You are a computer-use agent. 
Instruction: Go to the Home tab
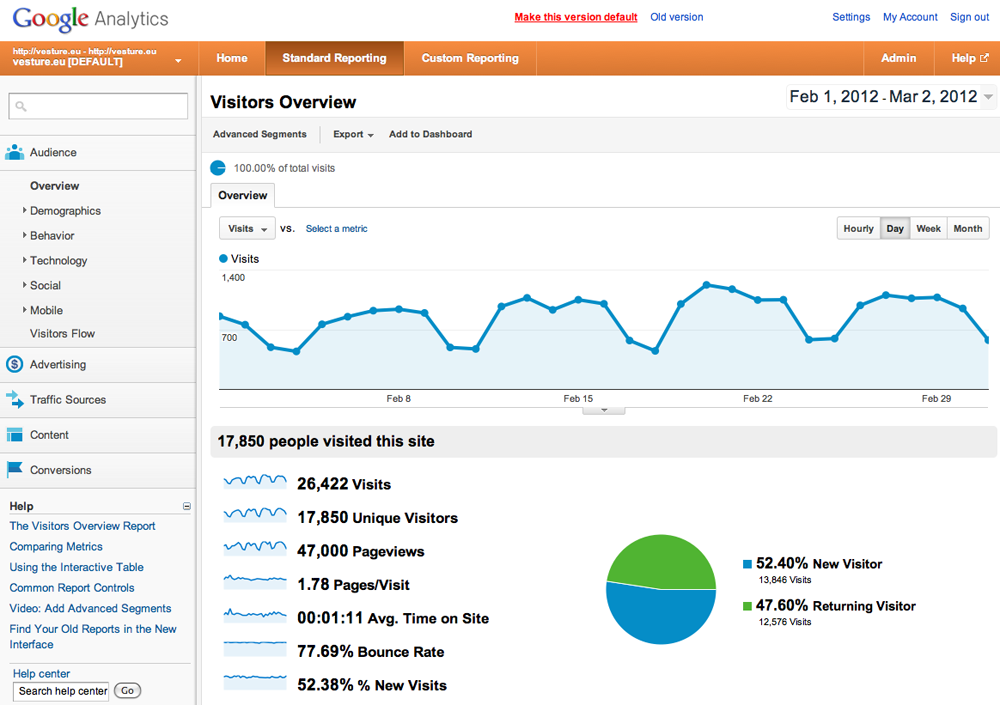[x=232, y=58]
